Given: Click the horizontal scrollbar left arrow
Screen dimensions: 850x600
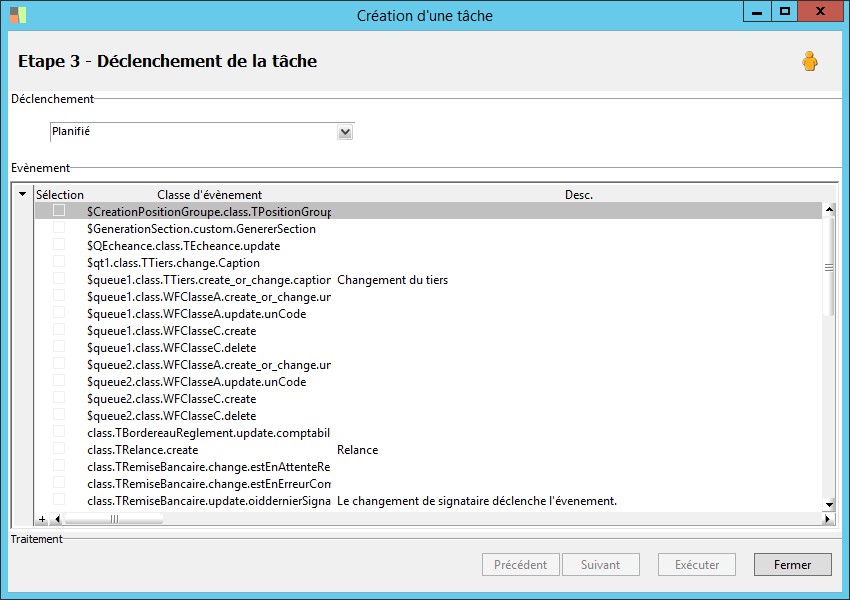Looking at the screenshot, I should click(57, 519).
